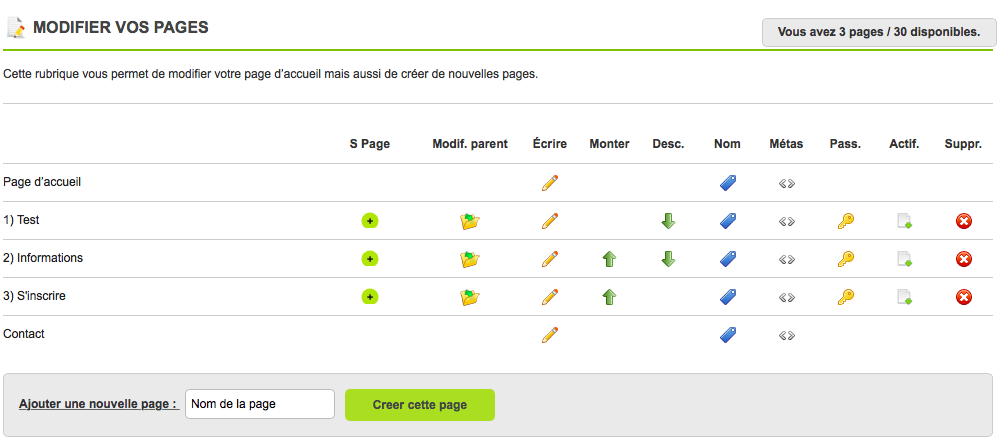The width and height of the screenshot is (1002, 442).
Task: Set password on Test page with key icon
Action: click(846, 221)
